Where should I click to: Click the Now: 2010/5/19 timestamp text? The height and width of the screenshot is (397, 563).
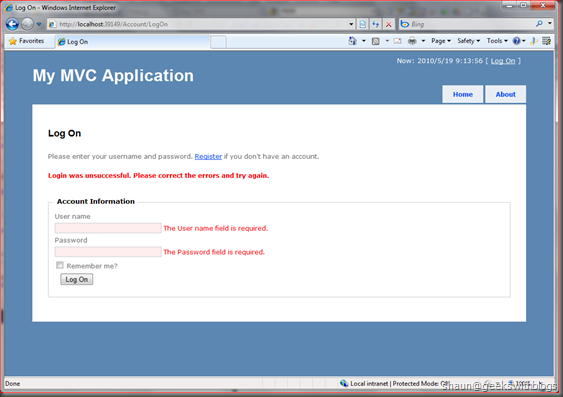click(x=439, y=61)
